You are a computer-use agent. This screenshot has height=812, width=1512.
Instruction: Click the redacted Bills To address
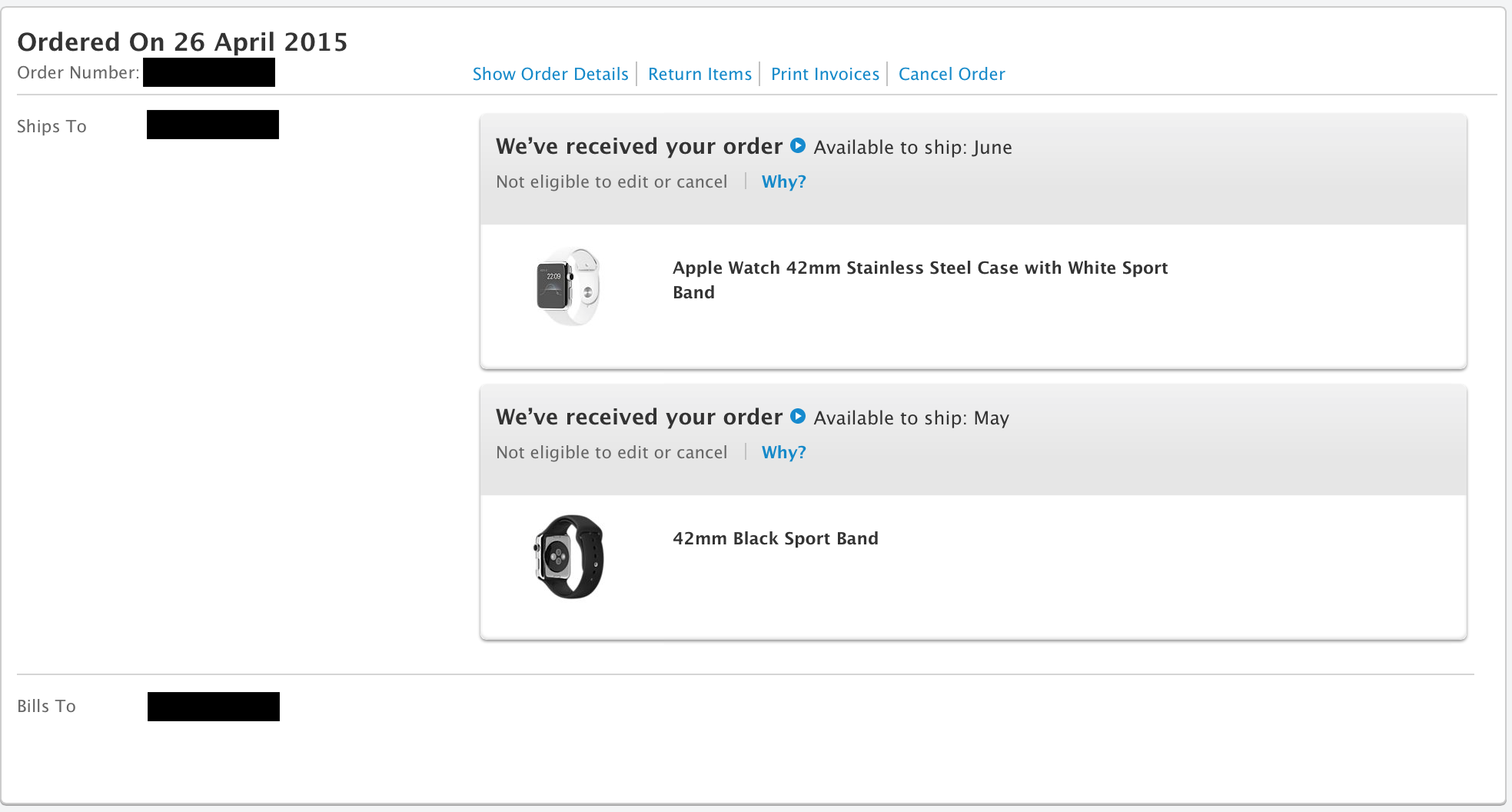pos(214,706)
